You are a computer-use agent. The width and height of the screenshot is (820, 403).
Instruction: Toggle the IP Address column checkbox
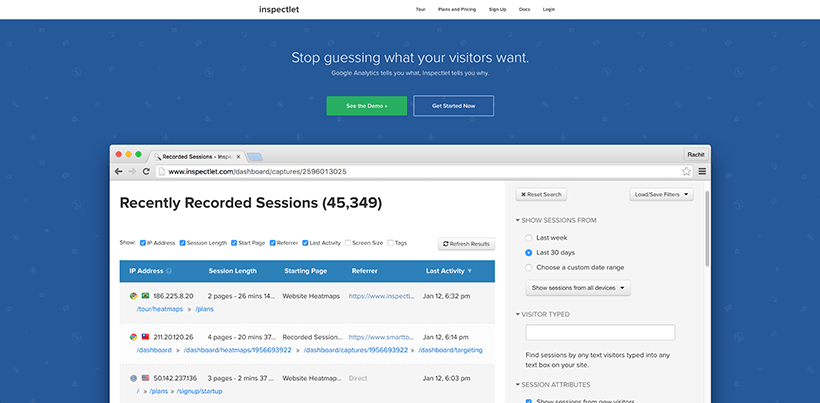[x=143, y=243]
